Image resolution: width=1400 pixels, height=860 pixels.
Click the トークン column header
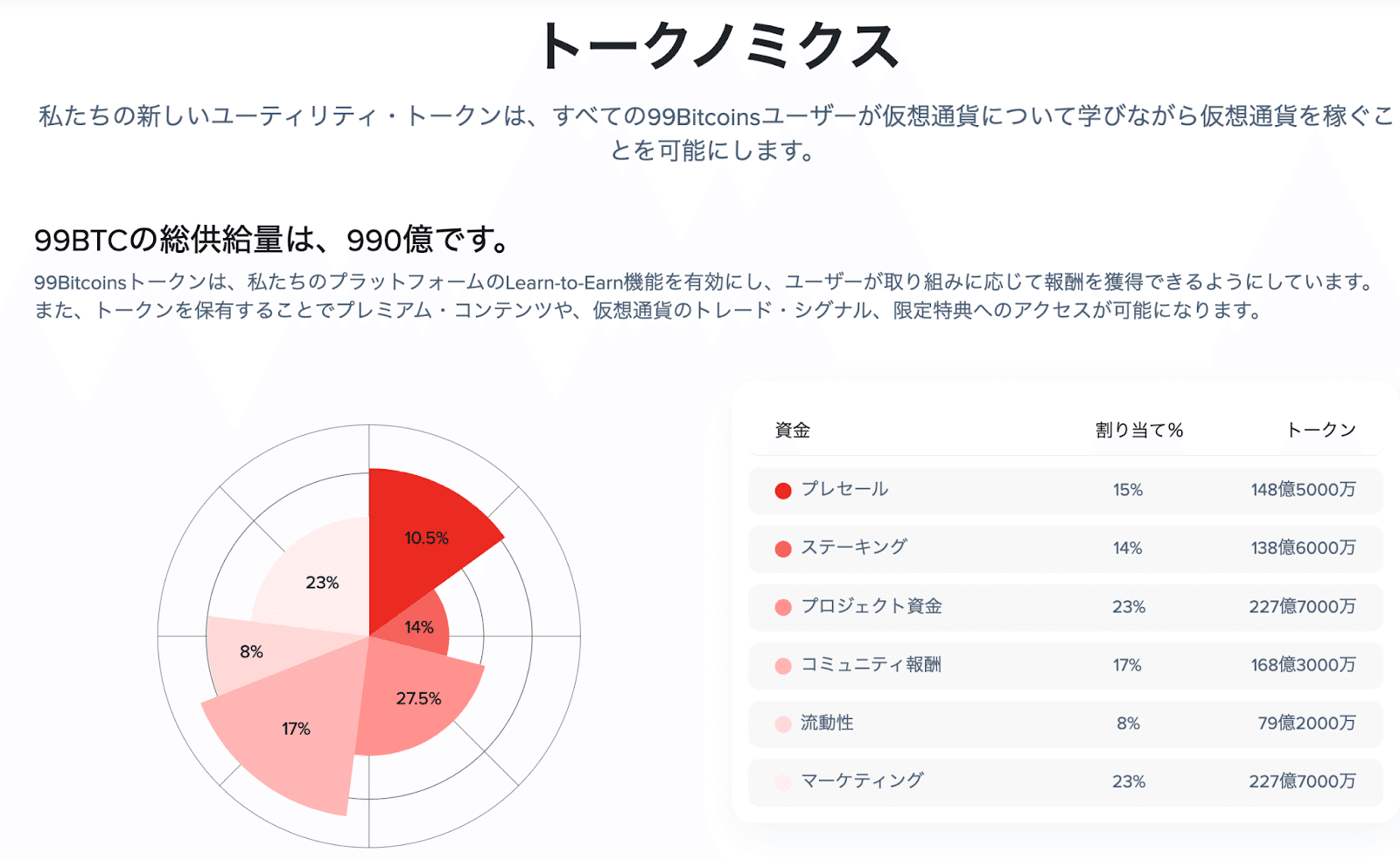tap(1320, 430)
